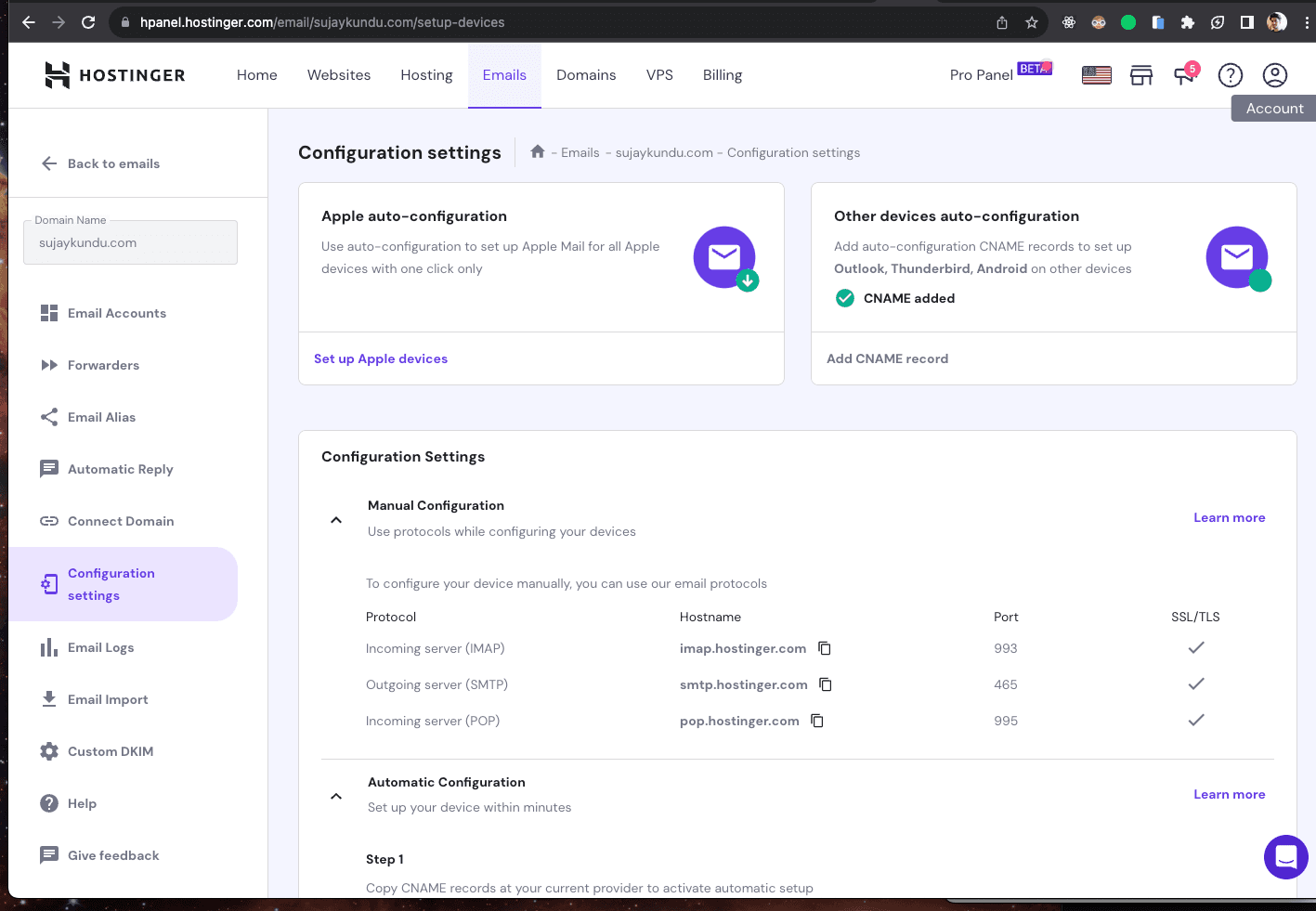This screenshot has width=1316, height=911.
Task: Bookmark this page with star icon
Action: tap(1031, 22)
